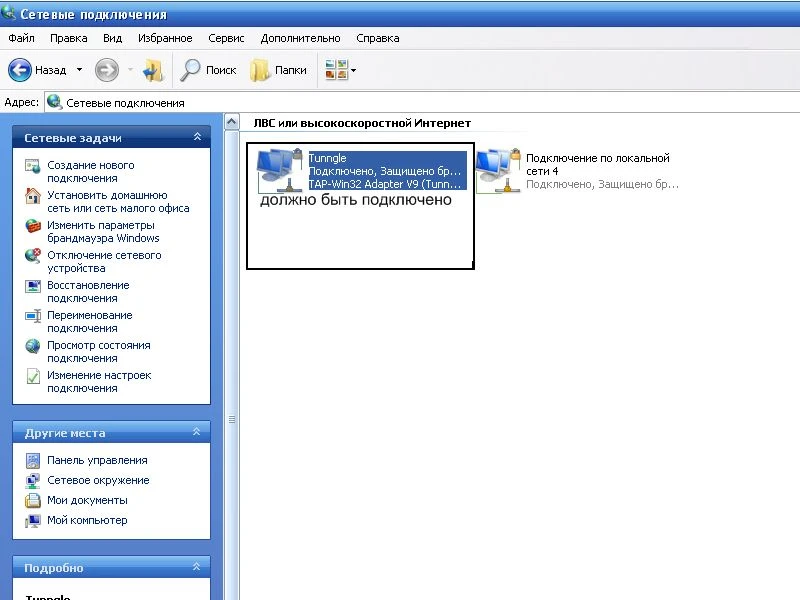Open the Файл menu
Viewport: 800px width, 600px height.
coord(21,38)
